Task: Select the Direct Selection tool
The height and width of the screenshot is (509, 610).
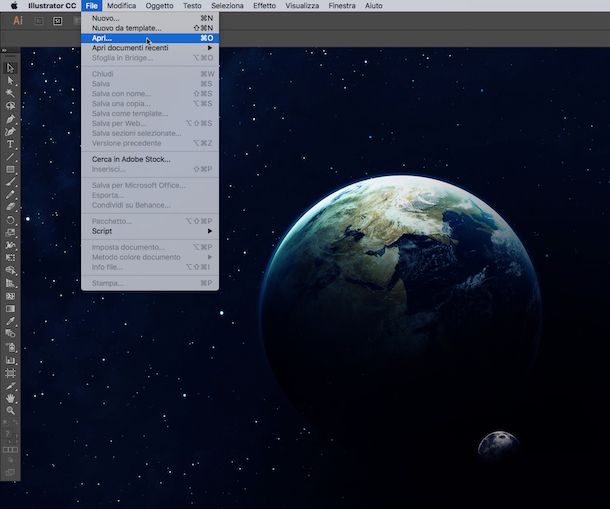Action: click(x=10, y=81)
